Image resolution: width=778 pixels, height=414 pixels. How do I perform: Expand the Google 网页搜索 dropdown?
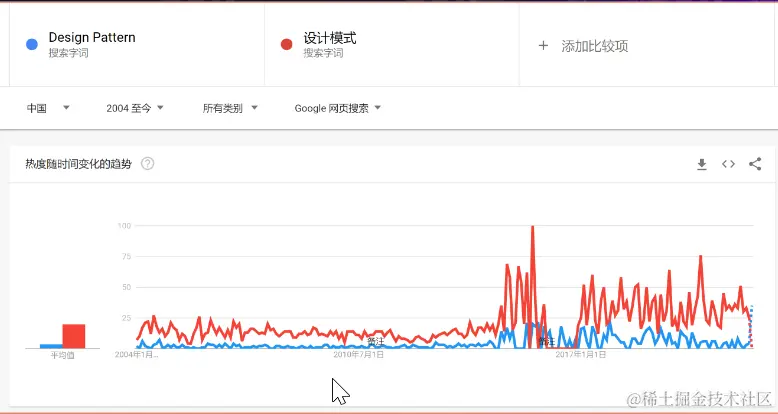click(337, 108)
